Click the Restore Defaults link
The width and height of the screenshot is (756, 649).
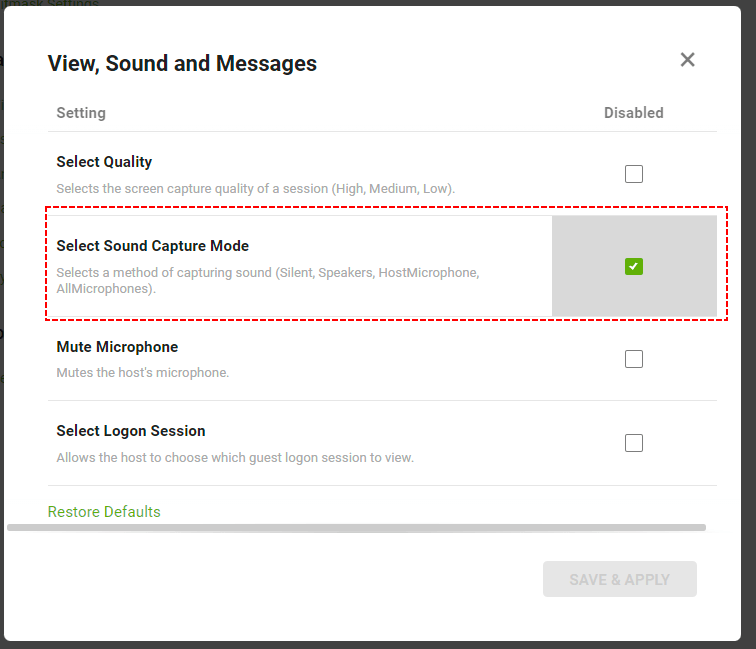pyautogui.click(x=104, y=512)
